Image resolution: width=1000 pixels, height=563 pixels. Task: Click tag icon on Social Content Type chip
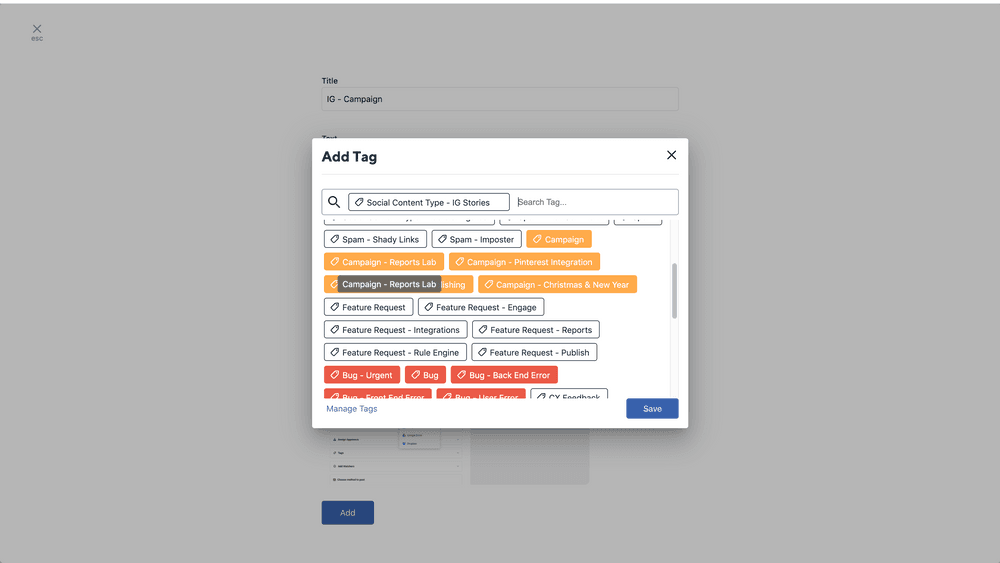[x=359, y=202]
